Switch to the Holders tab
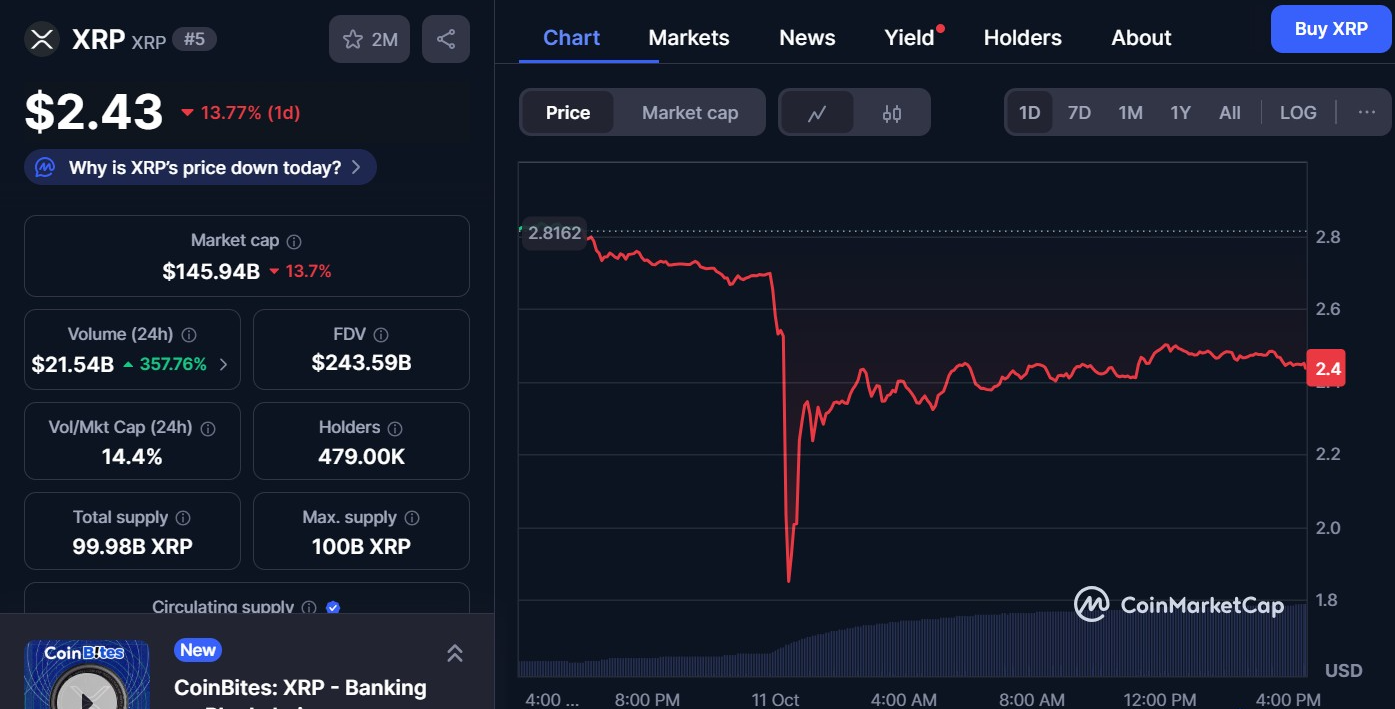This screenshot has width=1395, height=709. [1022, 38]
